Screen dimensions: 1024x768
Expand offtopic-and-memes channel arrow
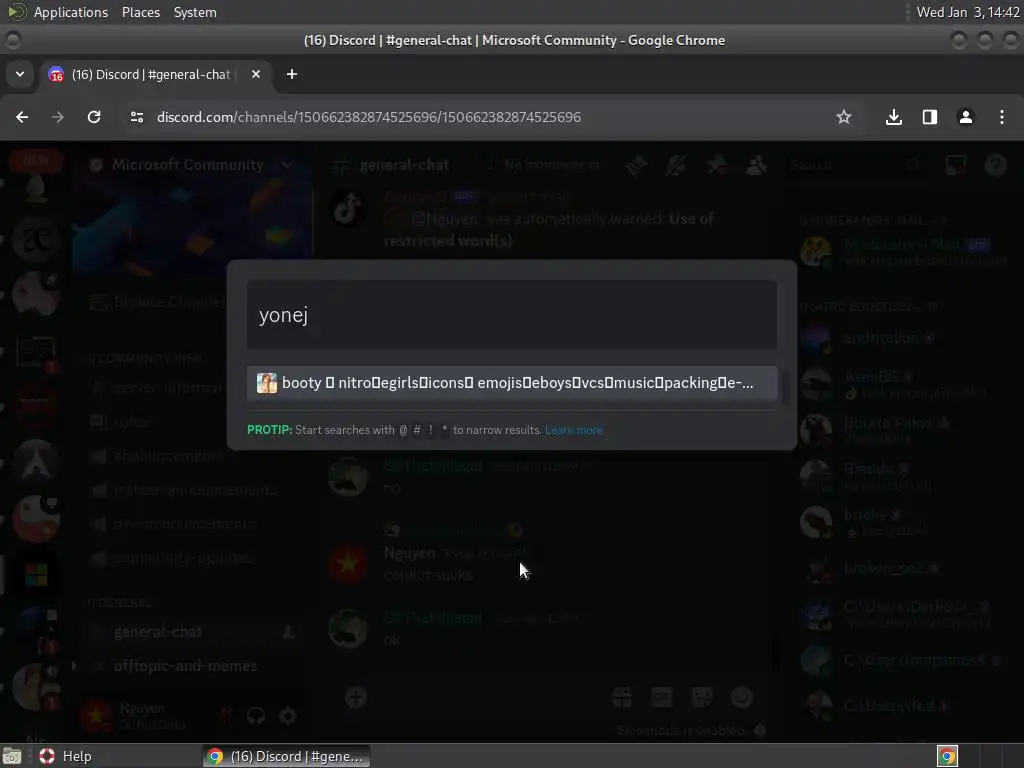[x=74, y=666]
